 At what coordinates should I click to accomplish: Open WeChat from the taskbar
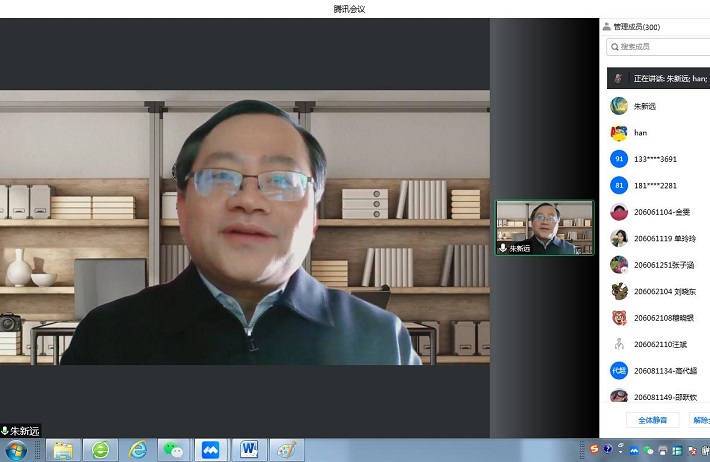click(x=173, y=450)
